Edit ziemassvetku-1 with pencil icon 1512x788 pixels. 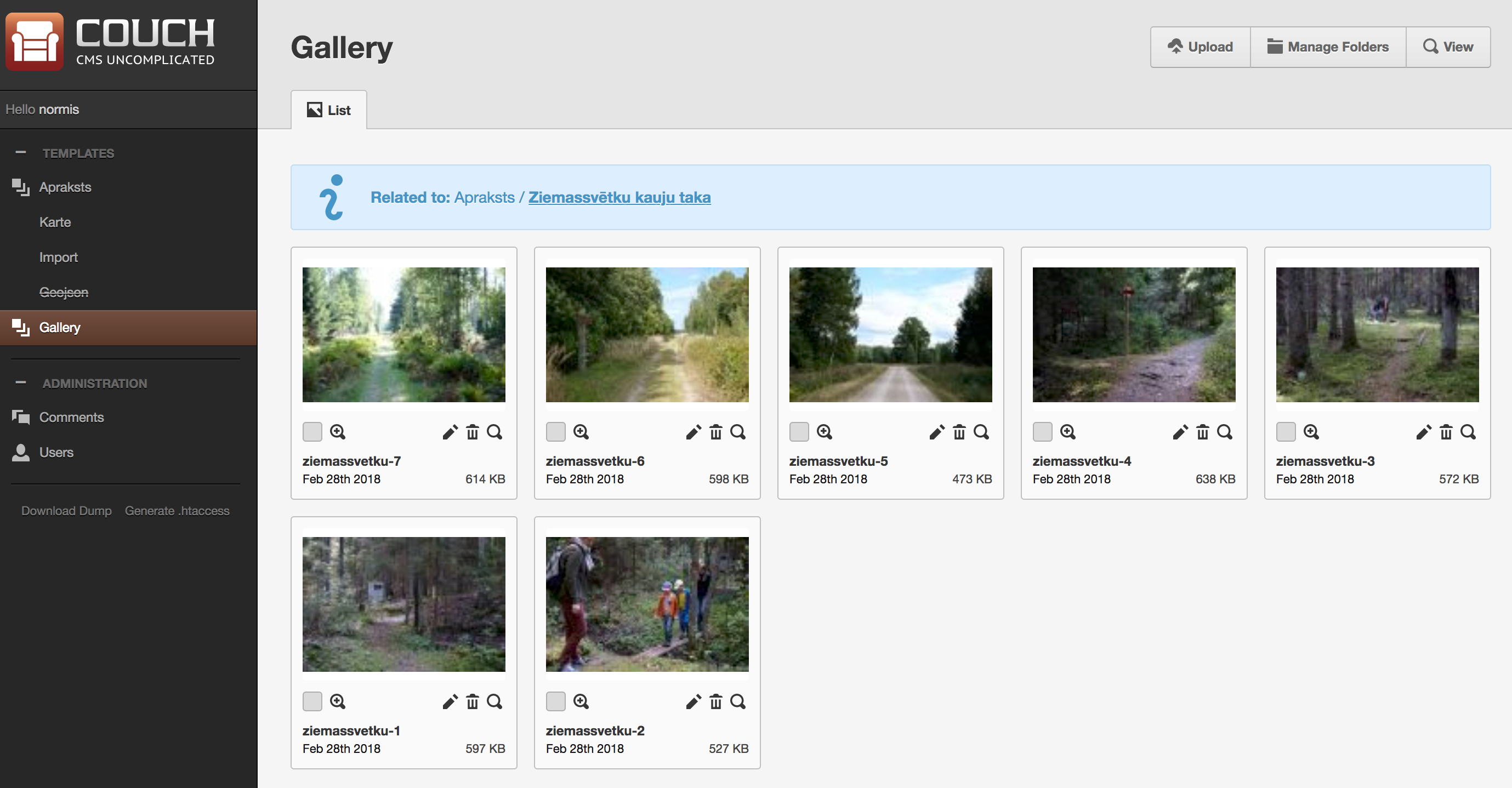(x=450, y=701)
